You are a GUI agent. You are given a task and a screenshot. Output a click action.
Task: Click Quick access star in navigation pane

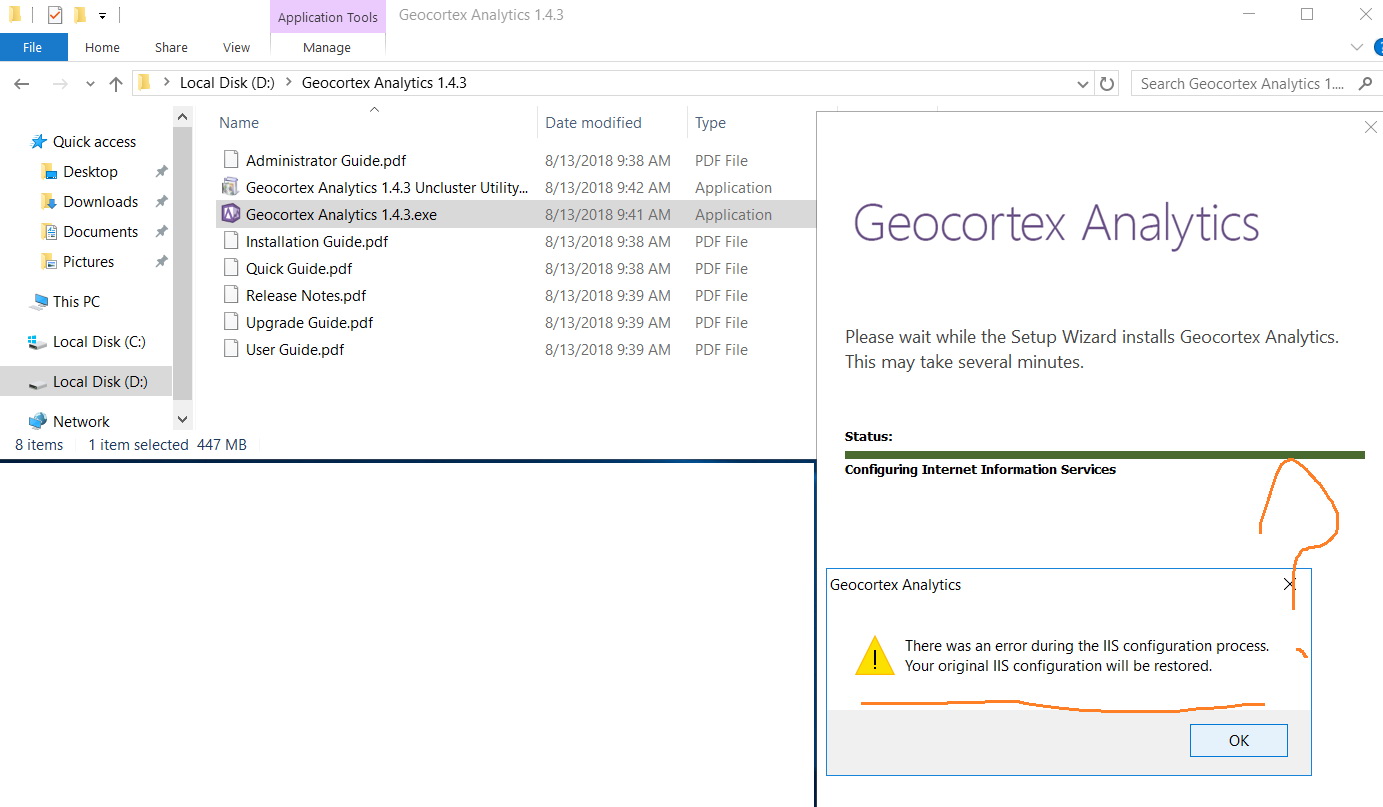coord(39,142)
